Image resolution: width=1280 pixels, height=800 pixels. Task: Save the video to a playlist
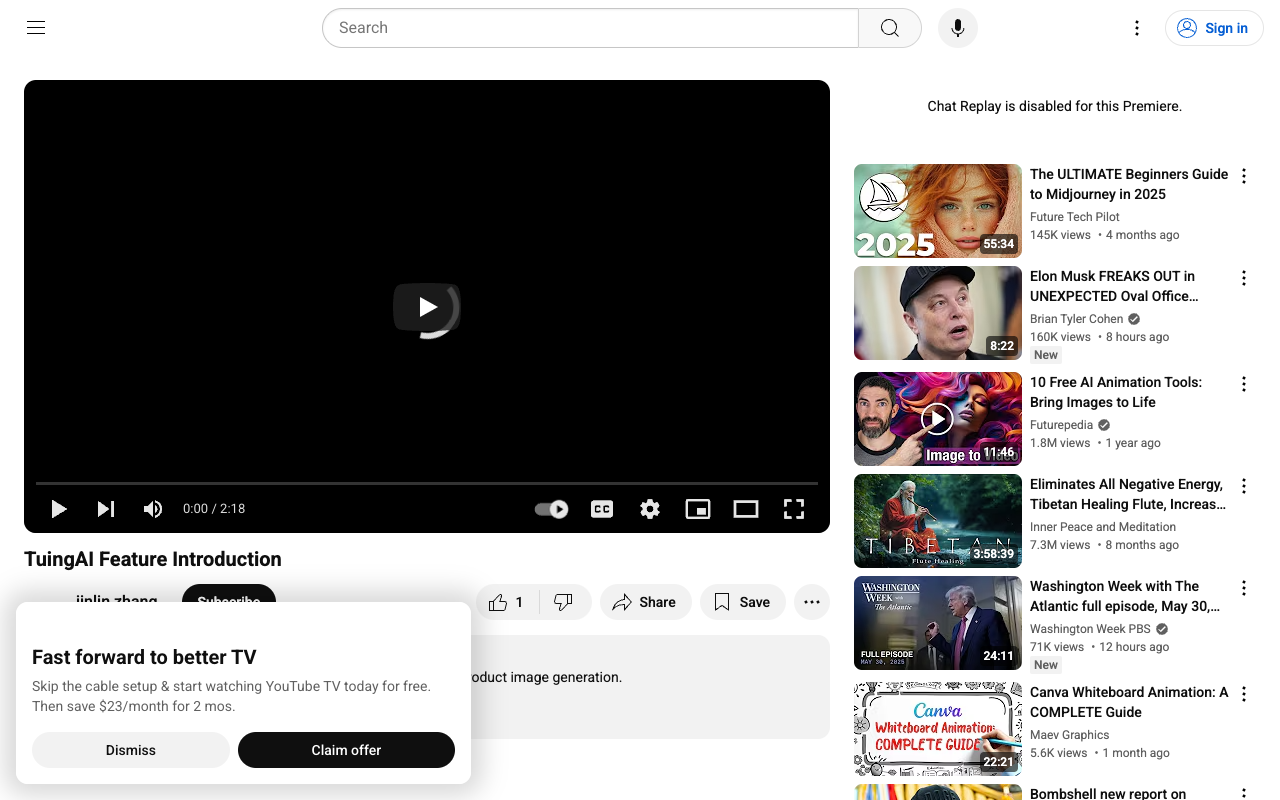(742, 602)
